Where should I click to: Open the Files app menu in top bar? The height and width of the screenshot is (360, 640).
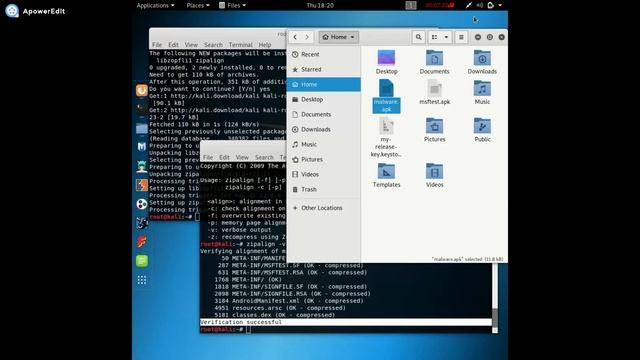pos(232,5)
